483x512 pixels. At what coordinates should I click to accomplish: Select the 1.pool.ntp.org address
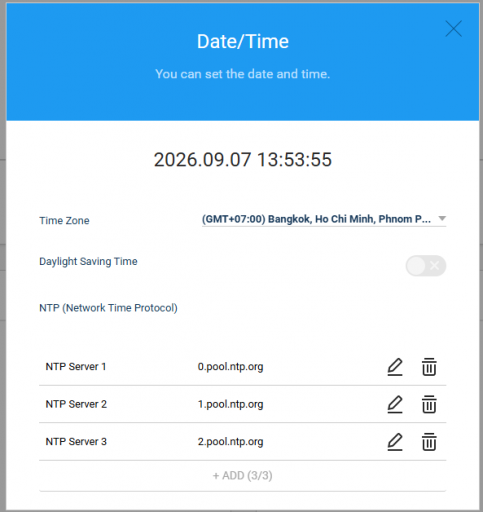click(x=230, y=404)
